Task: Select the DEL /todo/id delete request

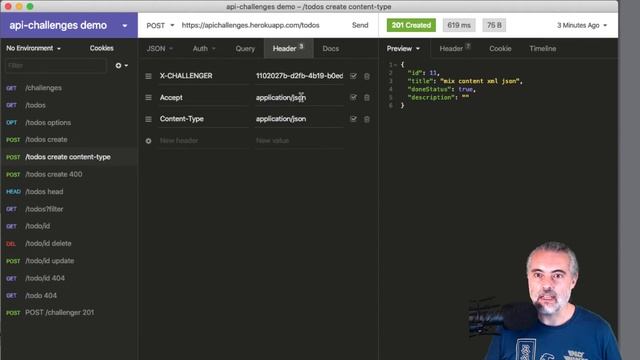Action: 69,243
